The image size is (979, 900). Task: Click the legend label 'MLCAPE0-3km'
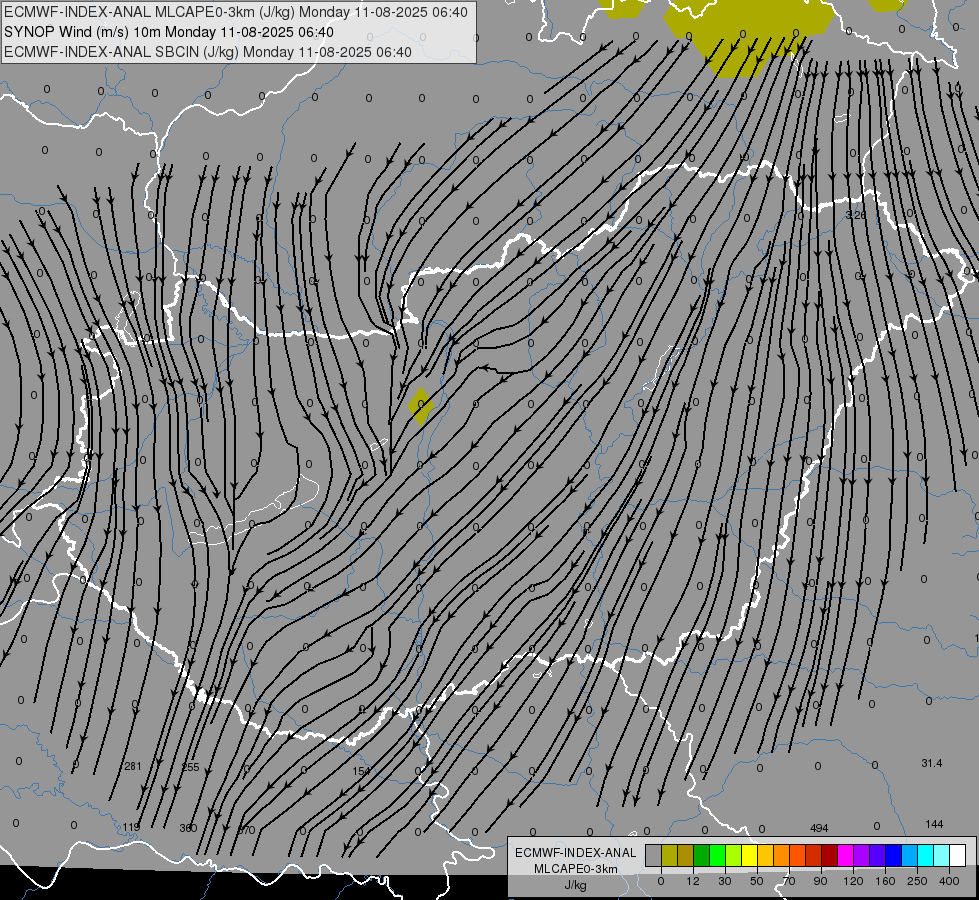(x=576, y=869)
